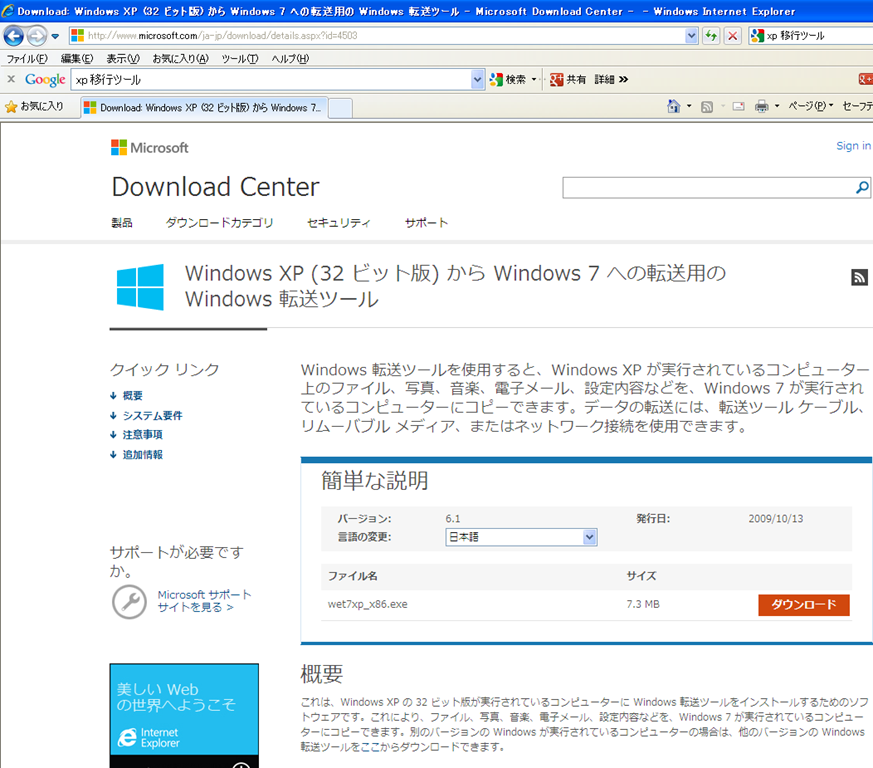The height and width of the screenshot is (768, 873).
Task: Click the ここ link in the overview text
Action: coord(370,746)
